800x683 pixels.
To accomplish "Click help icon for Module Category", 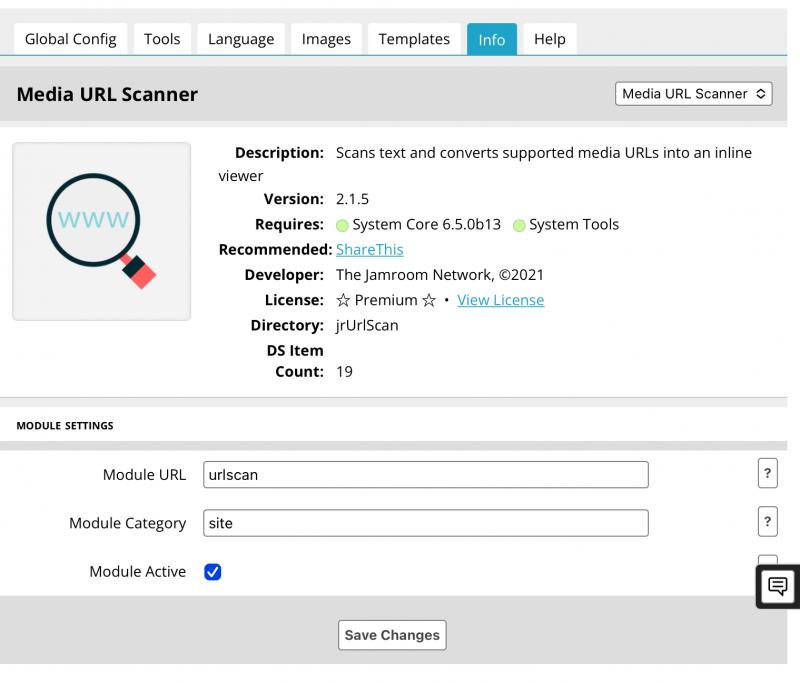I will (767, 522).
